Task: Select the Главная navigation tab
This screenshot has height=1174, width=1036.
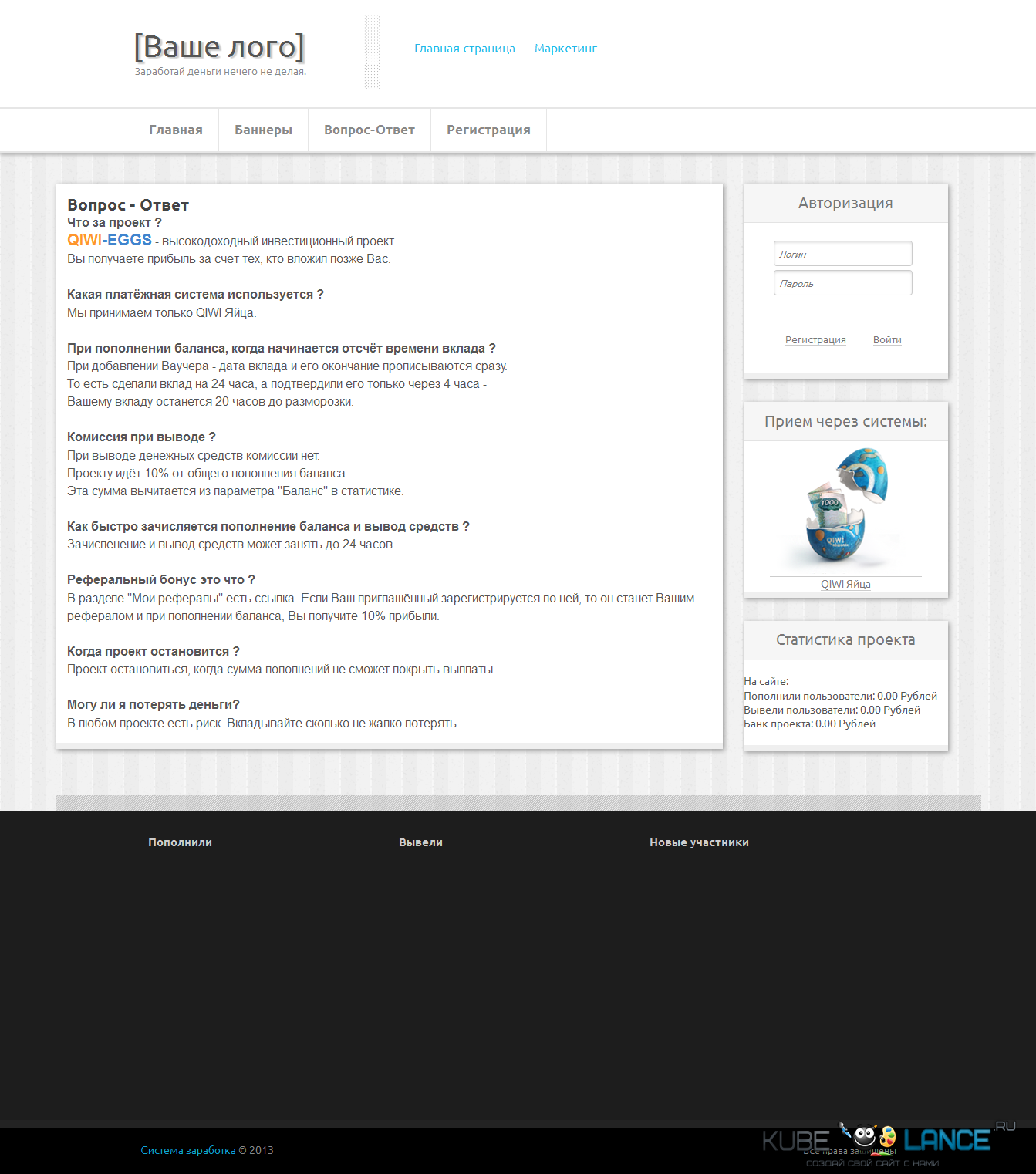Action: 176,130
